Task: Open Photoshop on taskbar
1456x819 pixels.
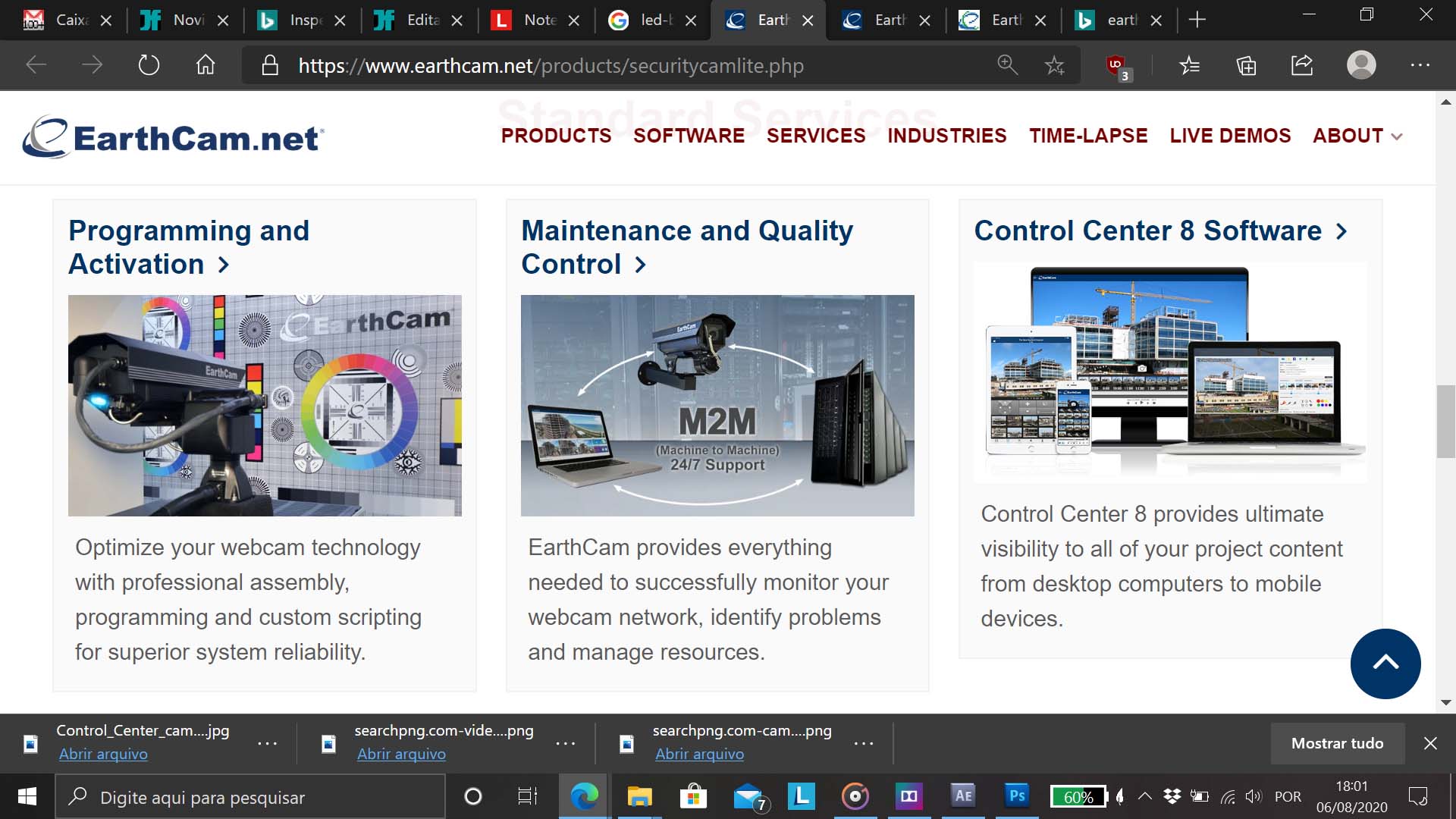Action: coord(1017,795)
